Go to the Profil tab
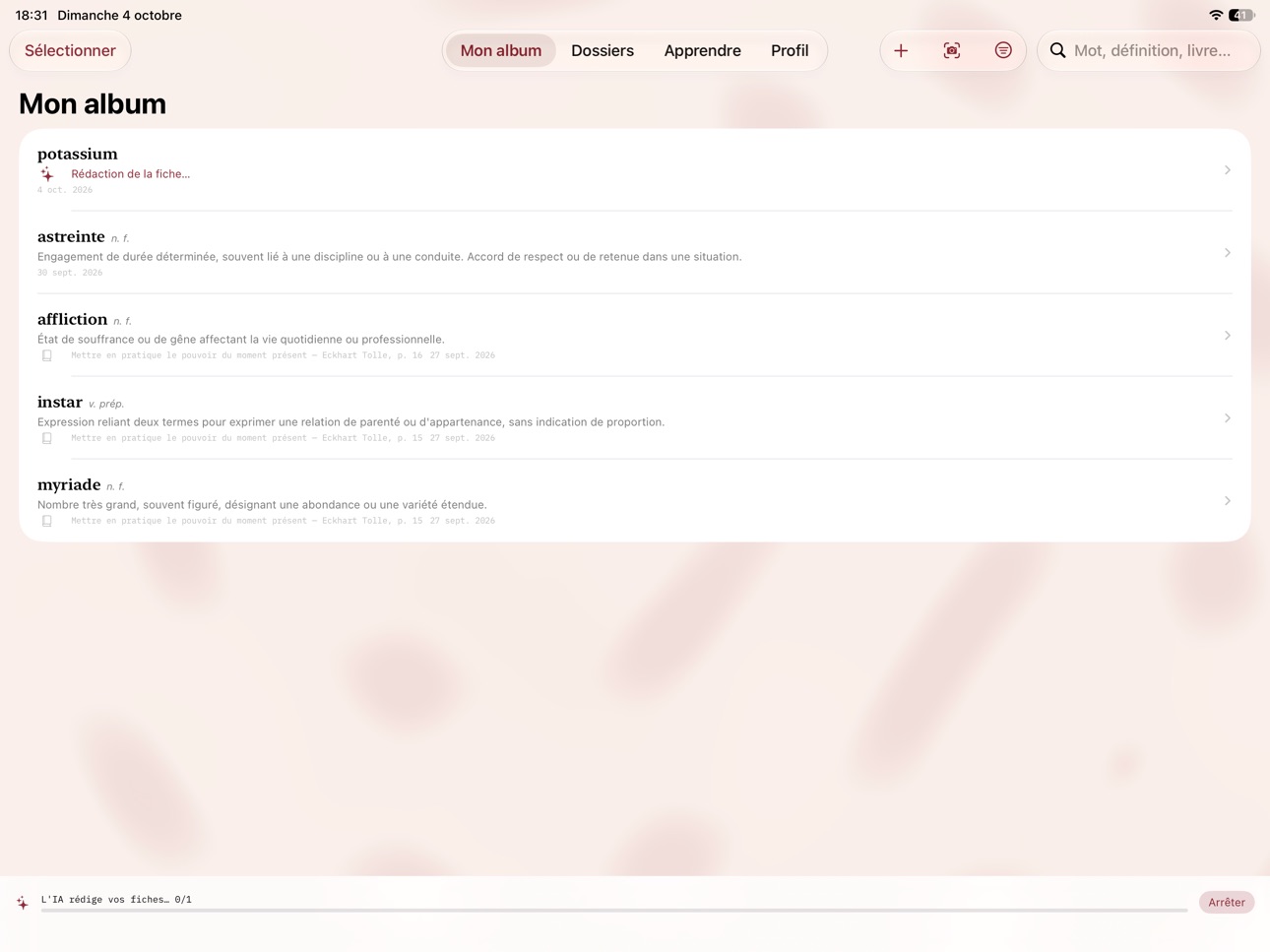The height and width of the screenshot is (952, 1270). (790, 50)
